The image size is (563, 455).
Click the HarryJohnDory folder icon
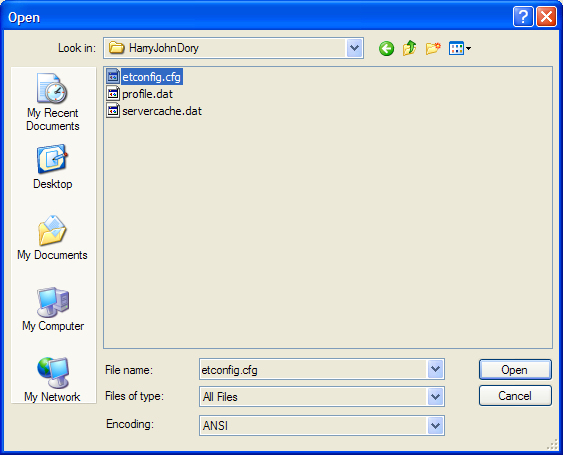[116, 48]
